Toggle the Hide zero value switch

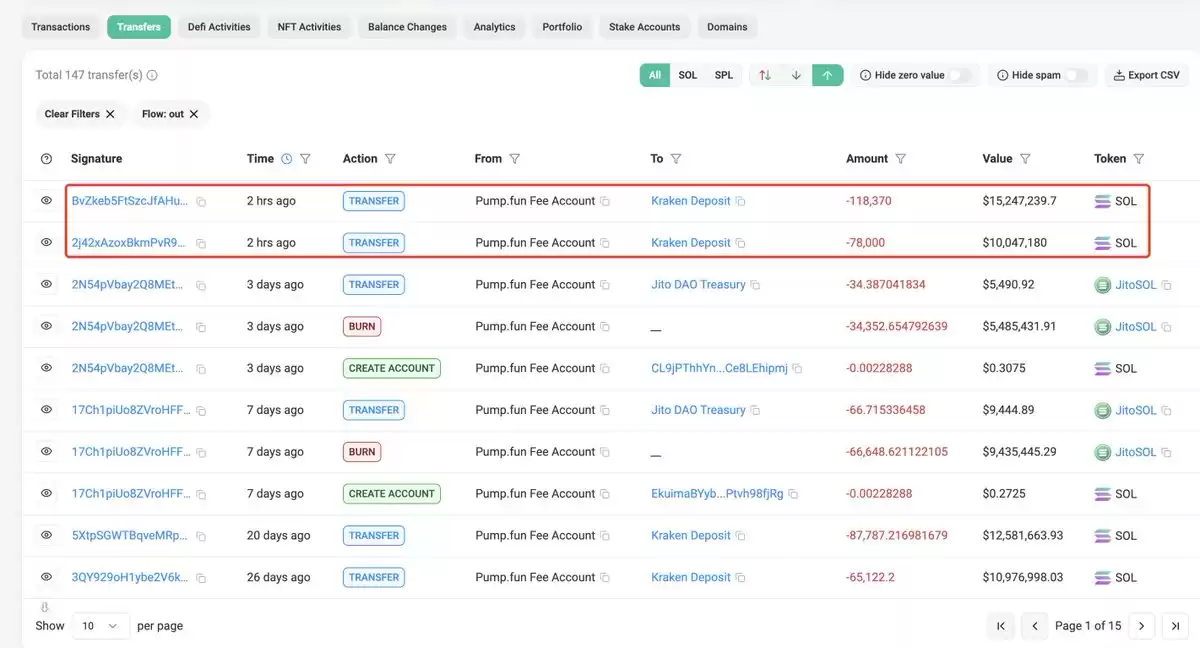click(x=959, y=76)
